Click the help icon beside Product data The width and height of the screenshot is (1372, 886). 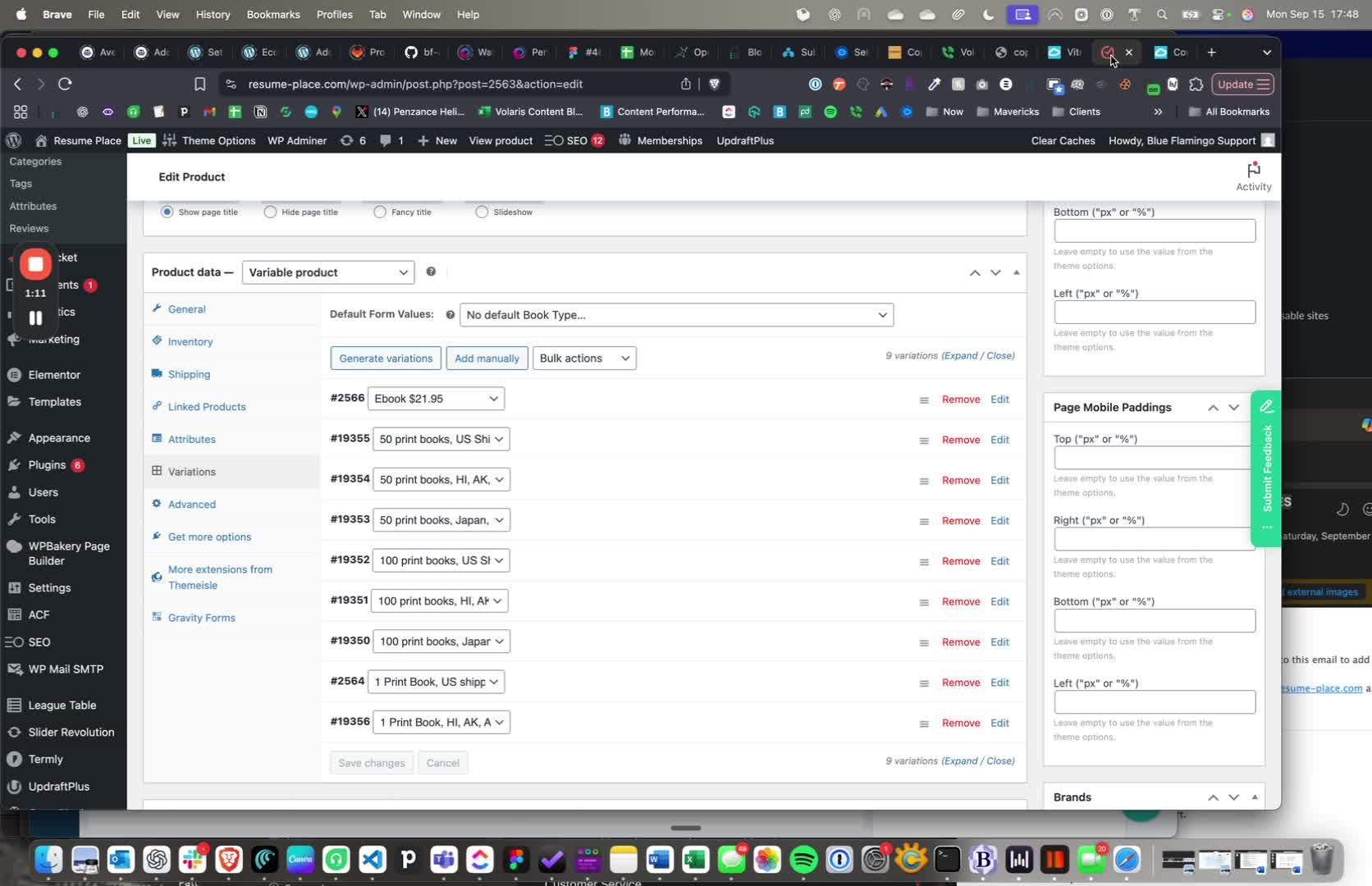[x=431, y=272]
